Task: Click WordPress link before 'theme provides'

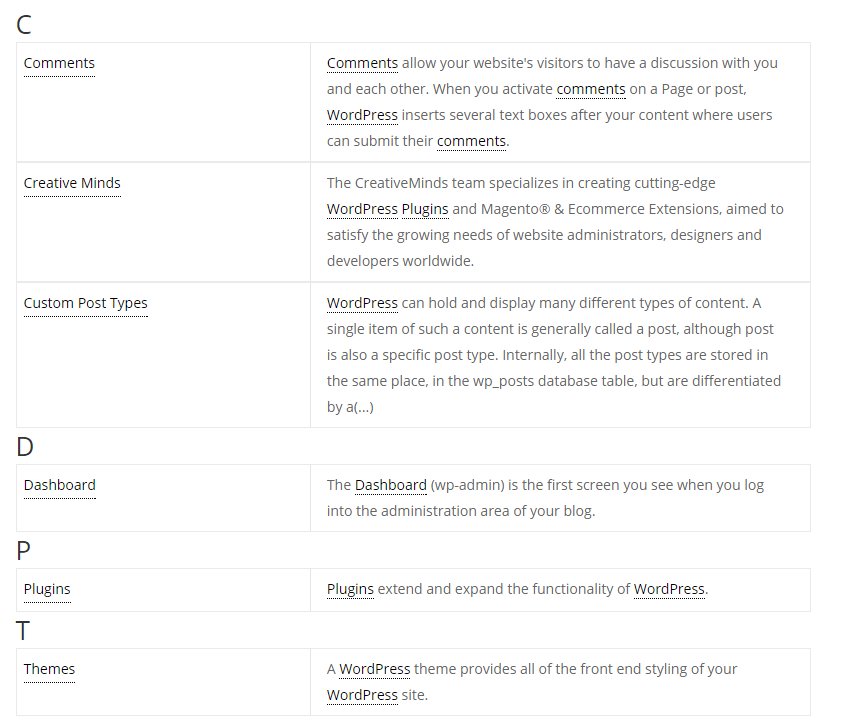Action: coord(375,669)
